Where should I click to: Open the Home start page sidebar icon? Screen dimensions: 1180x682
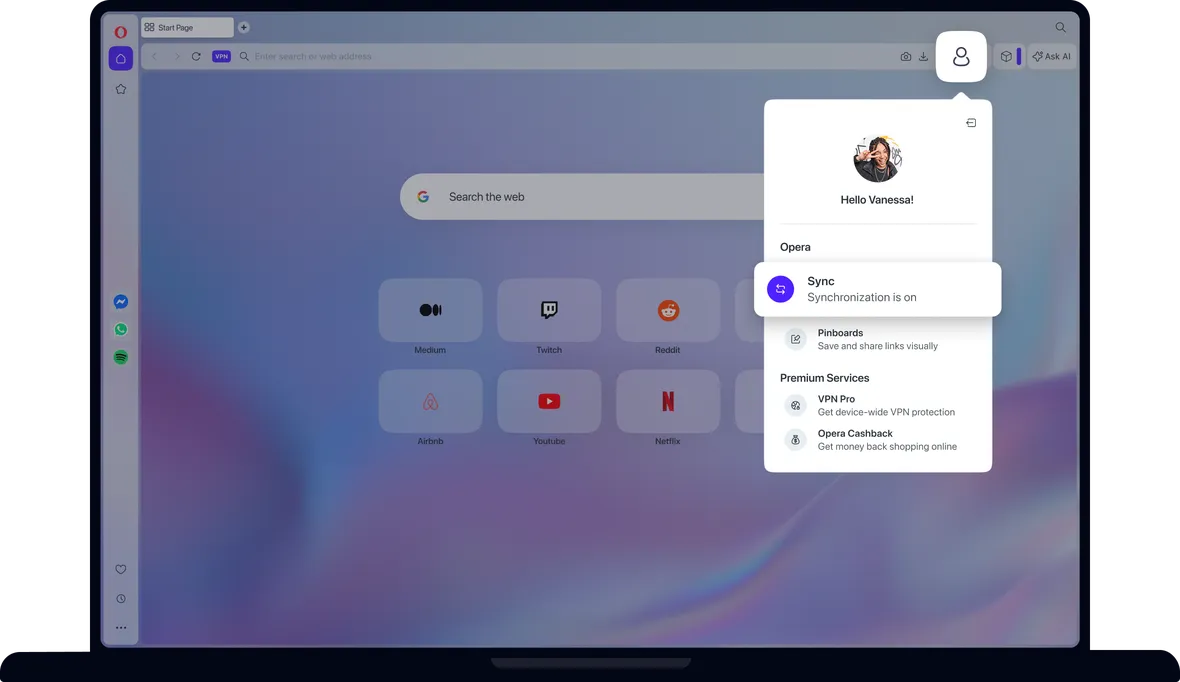pos(120,59)
